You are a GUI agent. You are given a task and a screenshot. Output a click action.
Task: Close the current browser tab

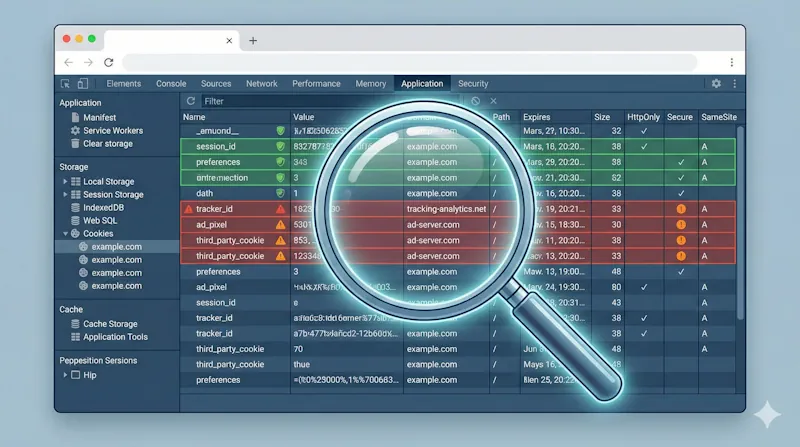pos(229,40)
